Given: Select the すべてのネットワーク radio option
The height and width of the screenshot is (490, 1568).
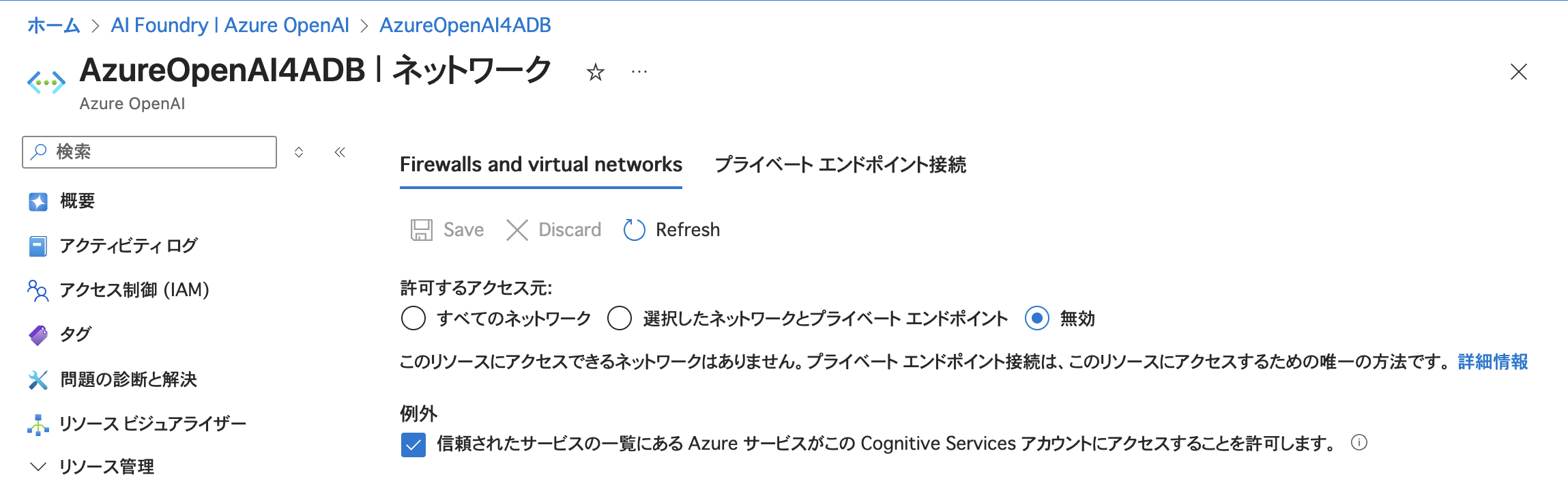Looking at the screenshot, I should pyautogui.click(x=413, y=319).
